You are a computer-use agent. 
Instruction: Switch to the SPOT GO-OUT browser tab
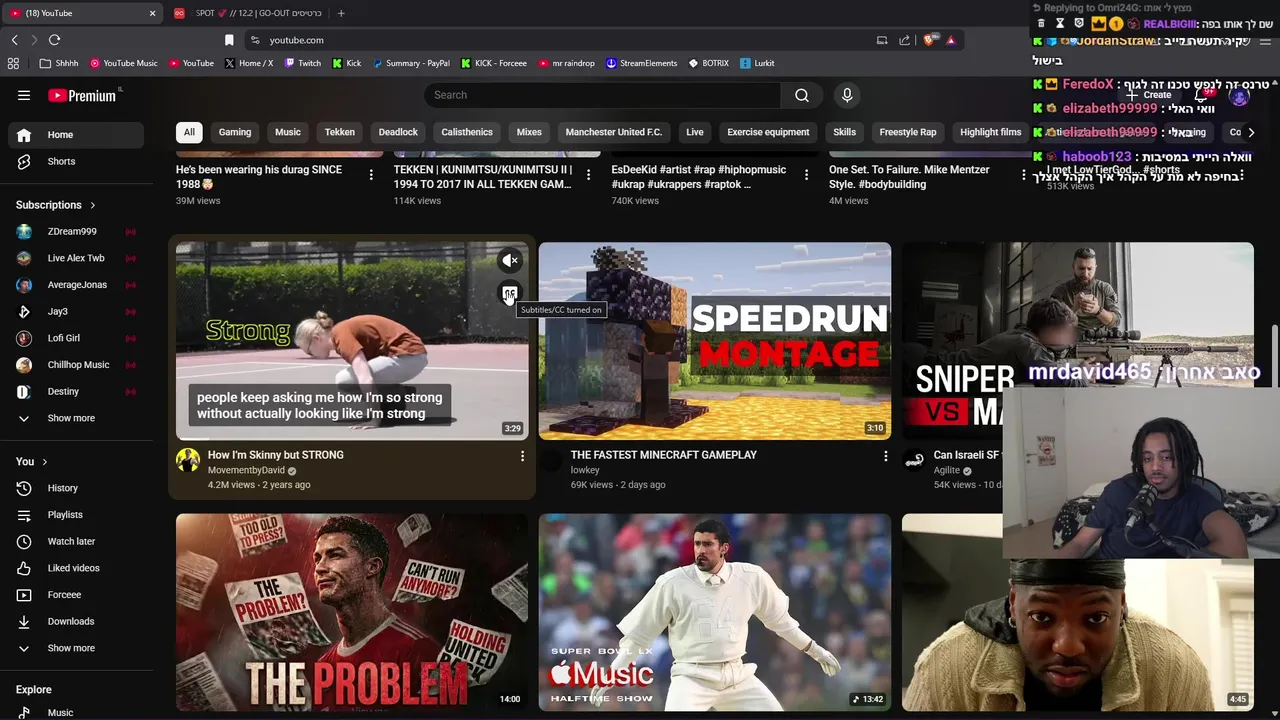[250, 13]
